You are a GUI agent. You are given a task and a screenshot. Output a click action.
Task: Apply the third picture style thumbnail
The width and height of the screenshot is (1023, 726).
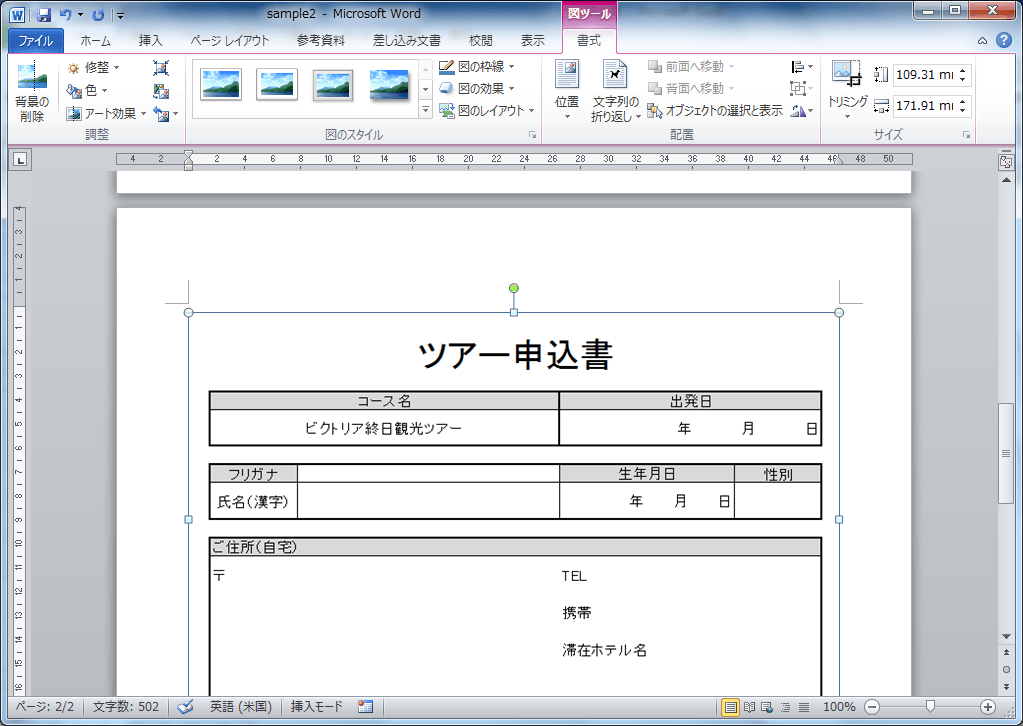pos(333,85)
